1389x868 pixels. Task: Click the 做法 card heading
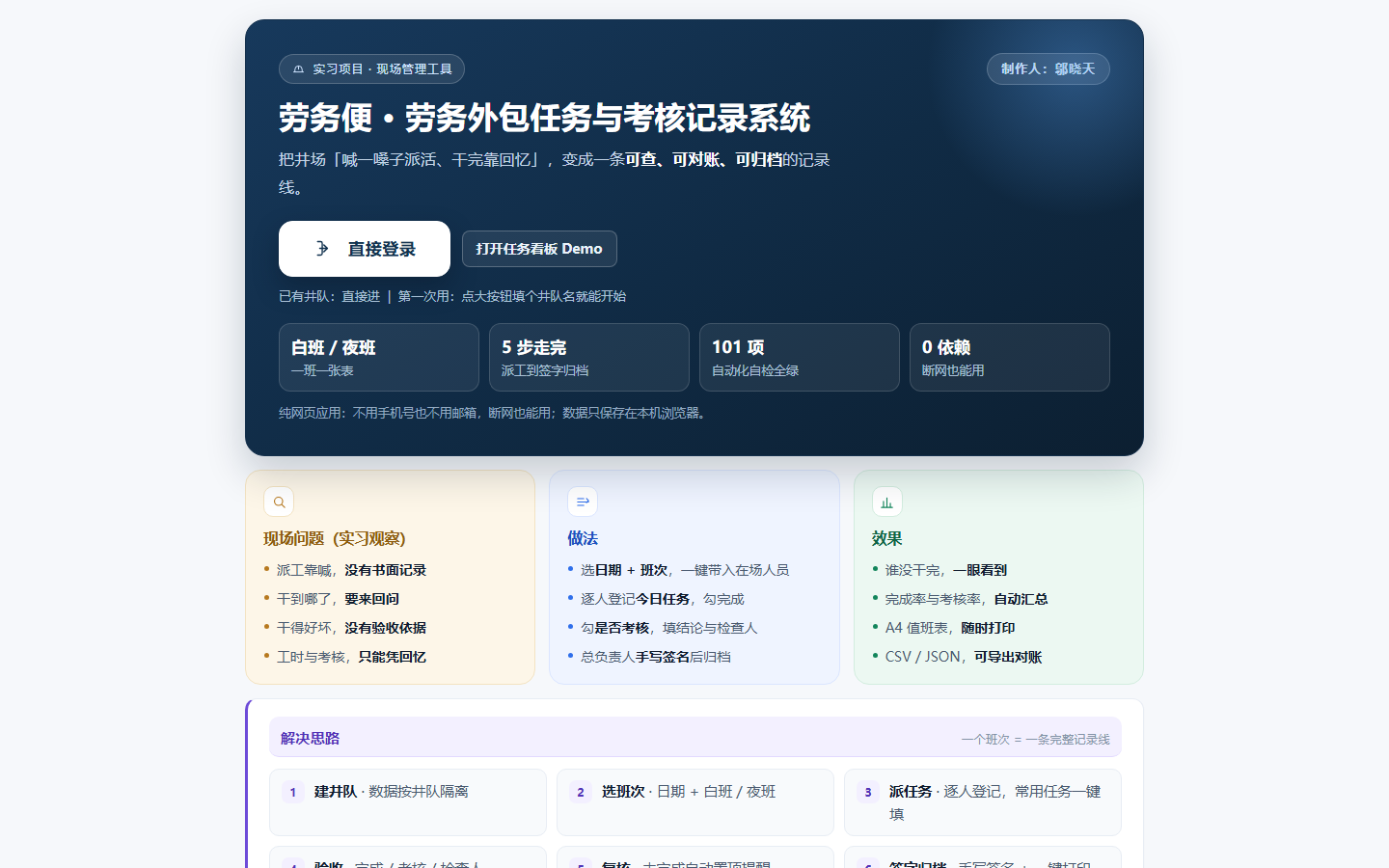[x=583, y=538]
